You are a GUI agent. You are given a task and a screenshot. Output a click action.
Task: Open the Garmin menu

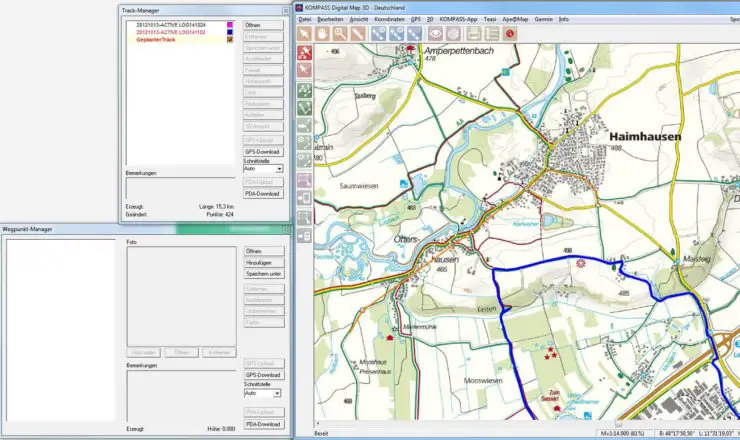544,19
